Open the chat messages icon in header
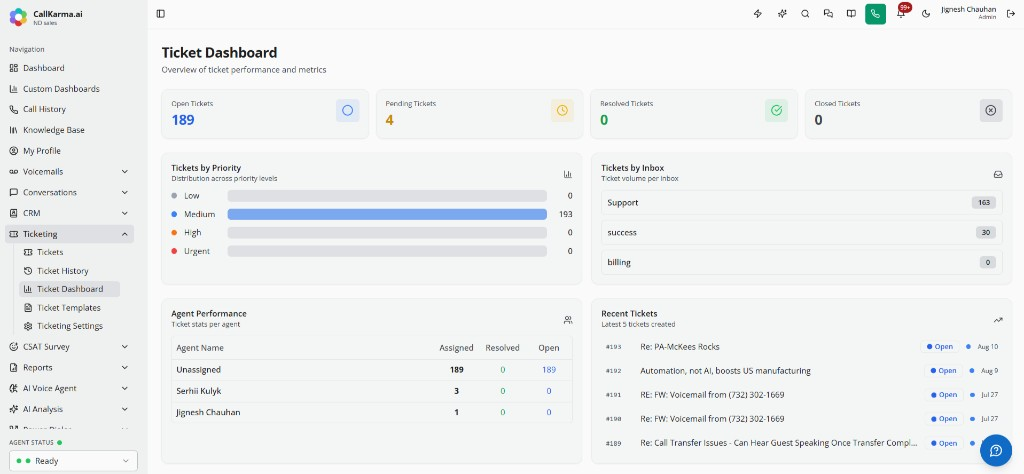Screen dimensions: 1024x474 [828, 14]
